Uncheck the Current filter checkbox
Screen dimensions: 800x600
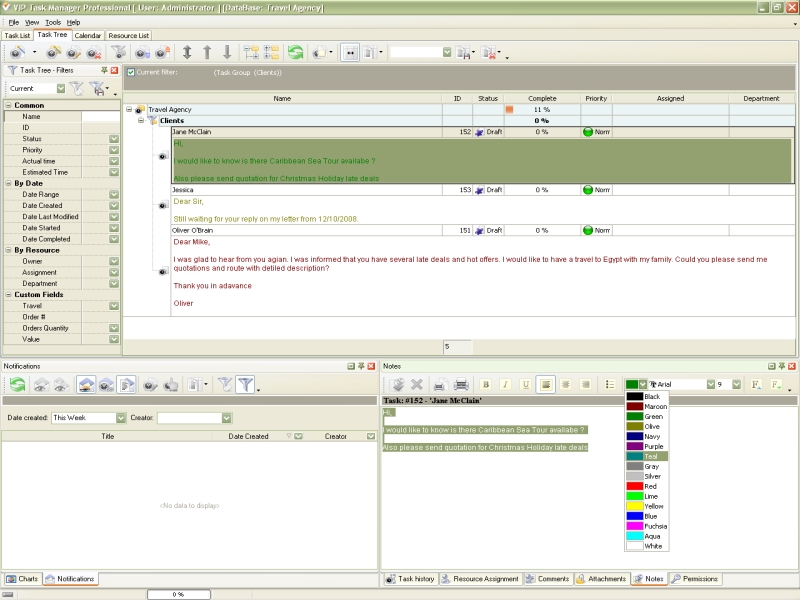(x=131, y=72)
